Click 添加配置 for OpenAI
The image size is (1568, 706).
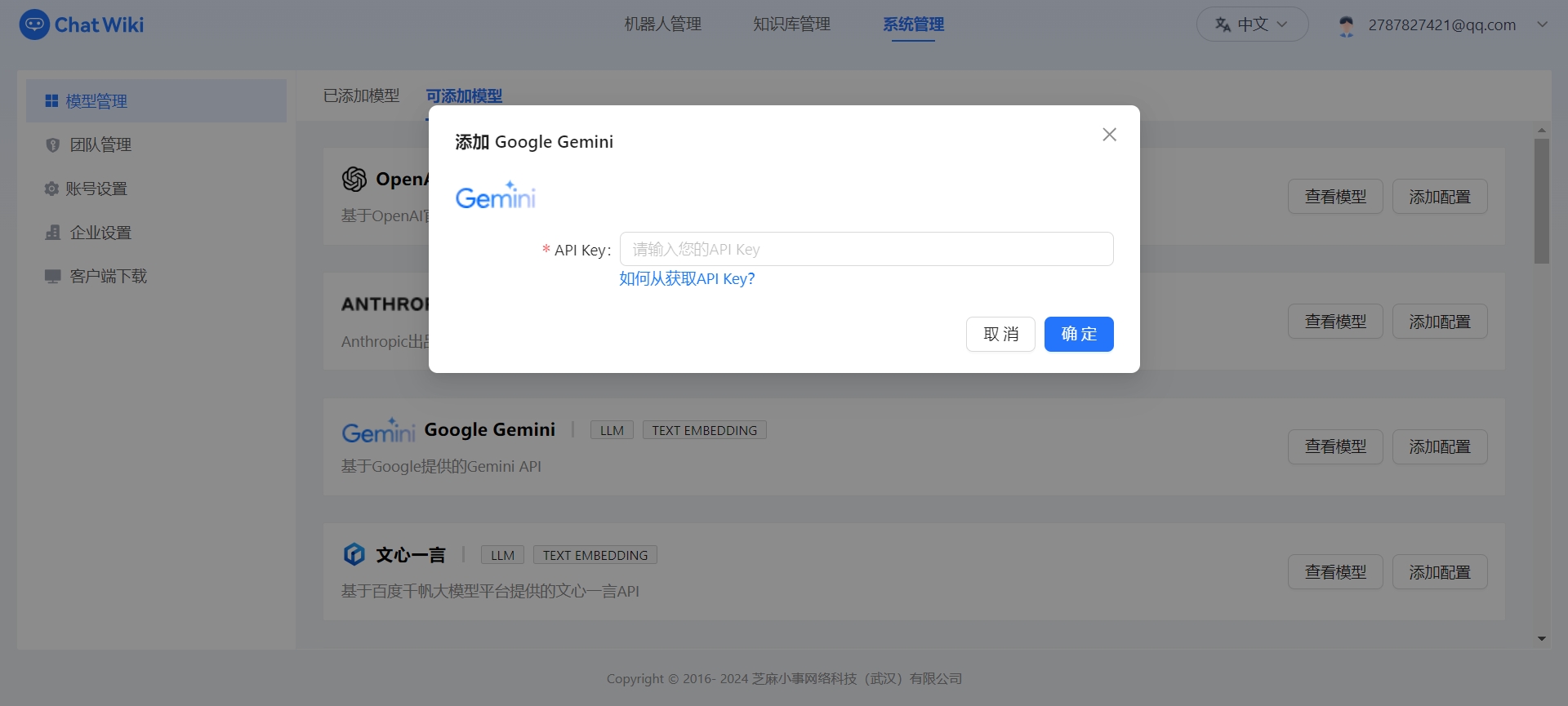(x=1440, y=197)
